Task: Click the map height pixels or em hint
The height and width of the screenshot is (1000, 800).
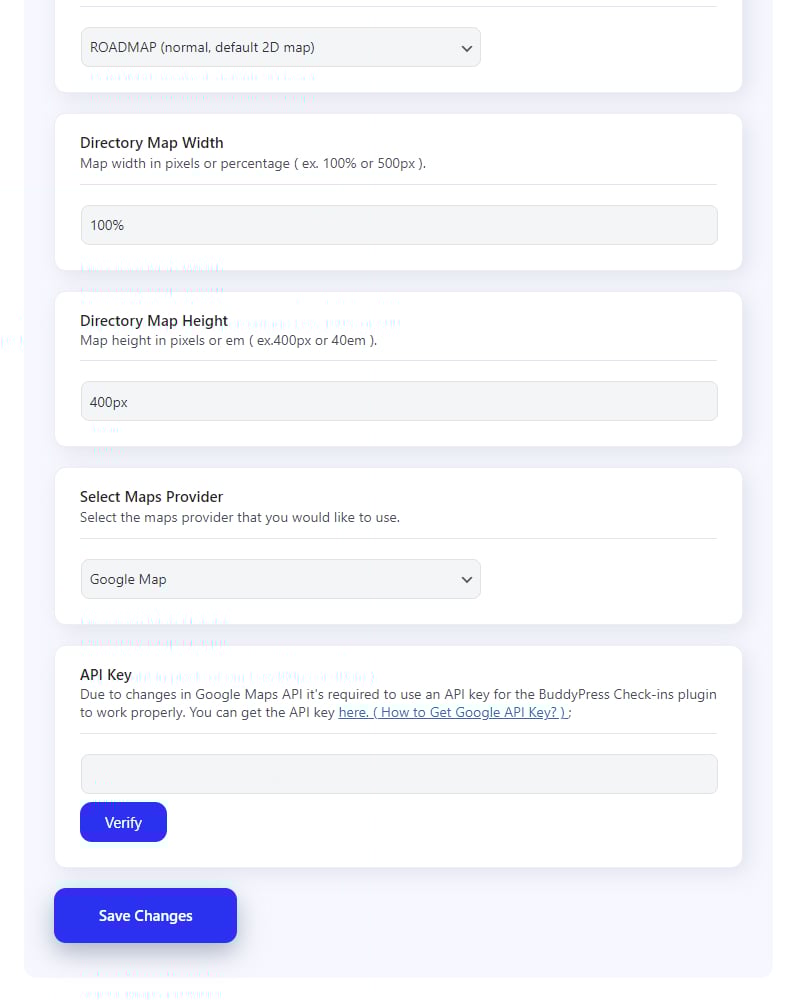Action: pos(228,340)
